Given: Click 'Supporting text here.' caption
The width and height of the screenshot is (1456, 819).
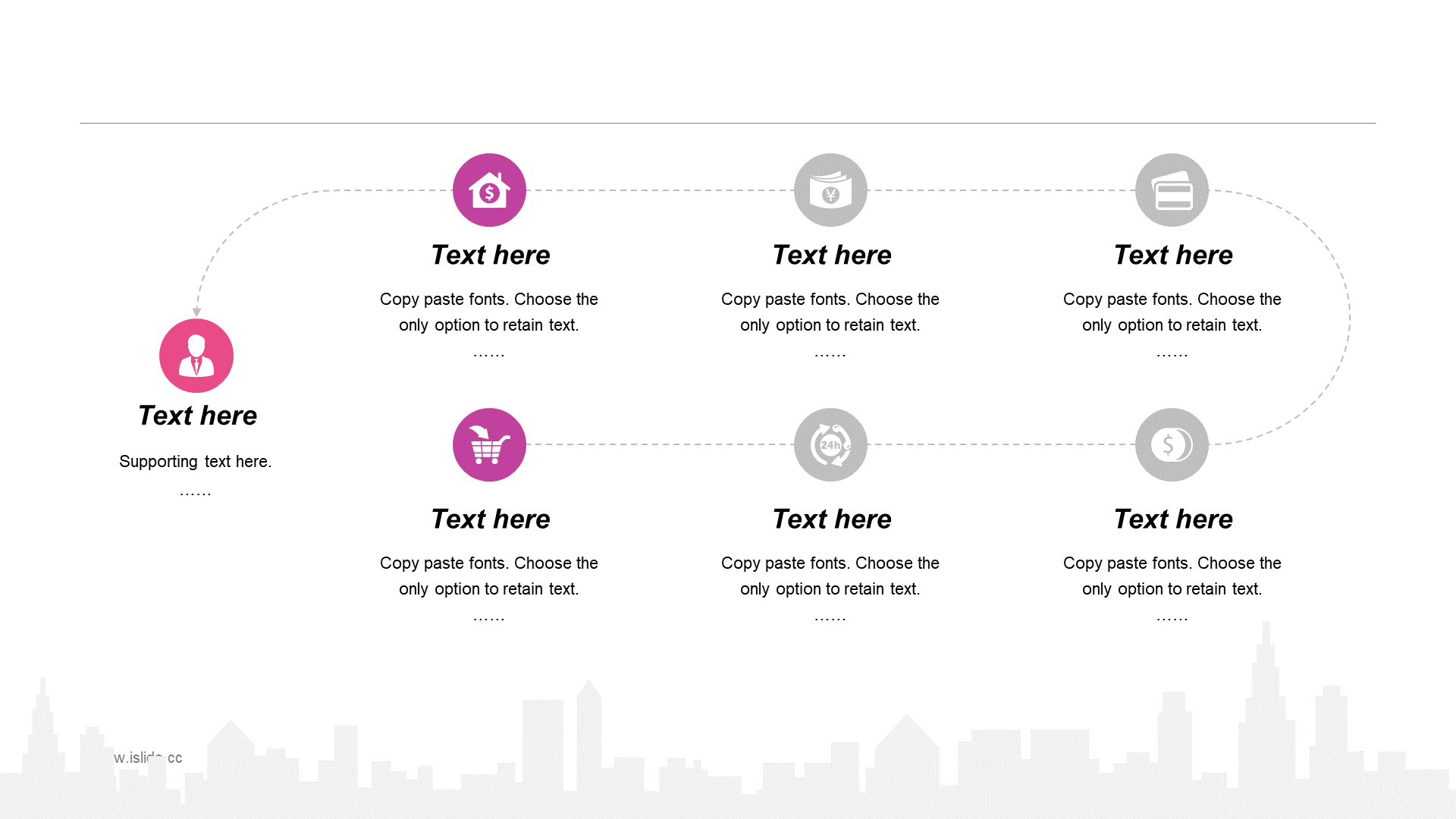Looking at the screenshot, I should click(195, 461).
